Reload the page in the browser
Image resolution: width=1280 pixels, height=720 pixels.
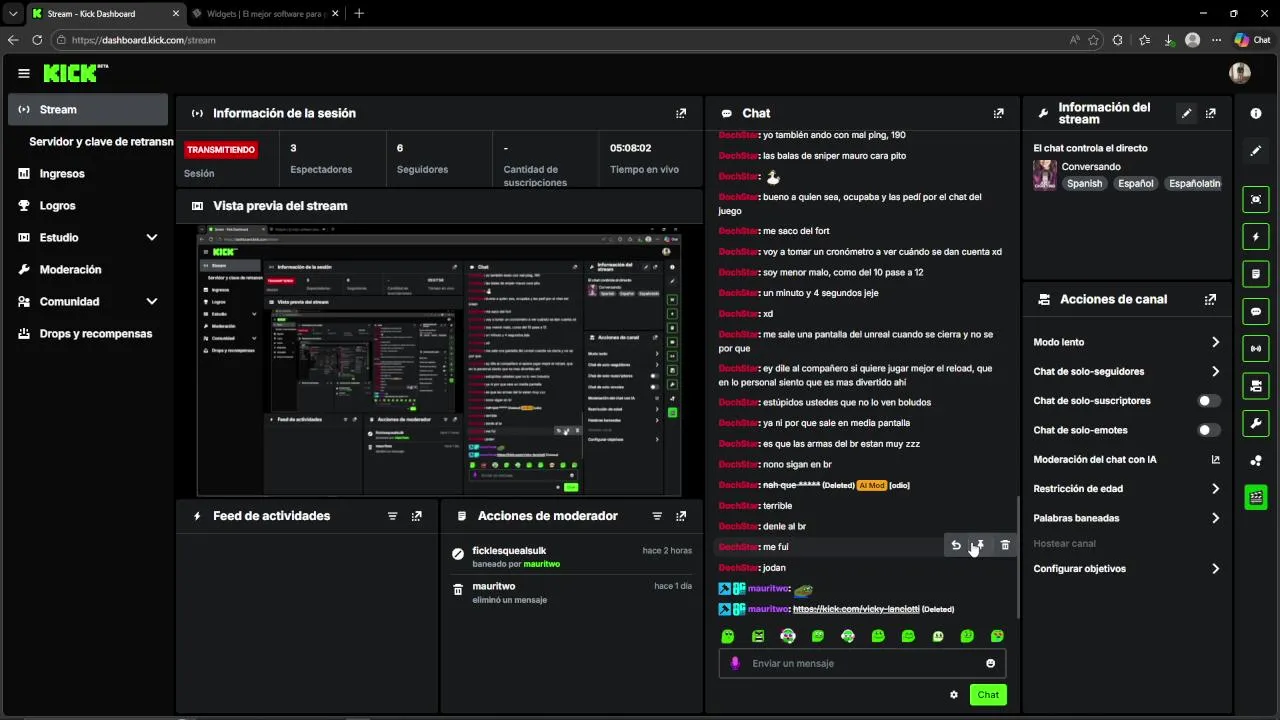pyautogui.click(x=37, y=40)
